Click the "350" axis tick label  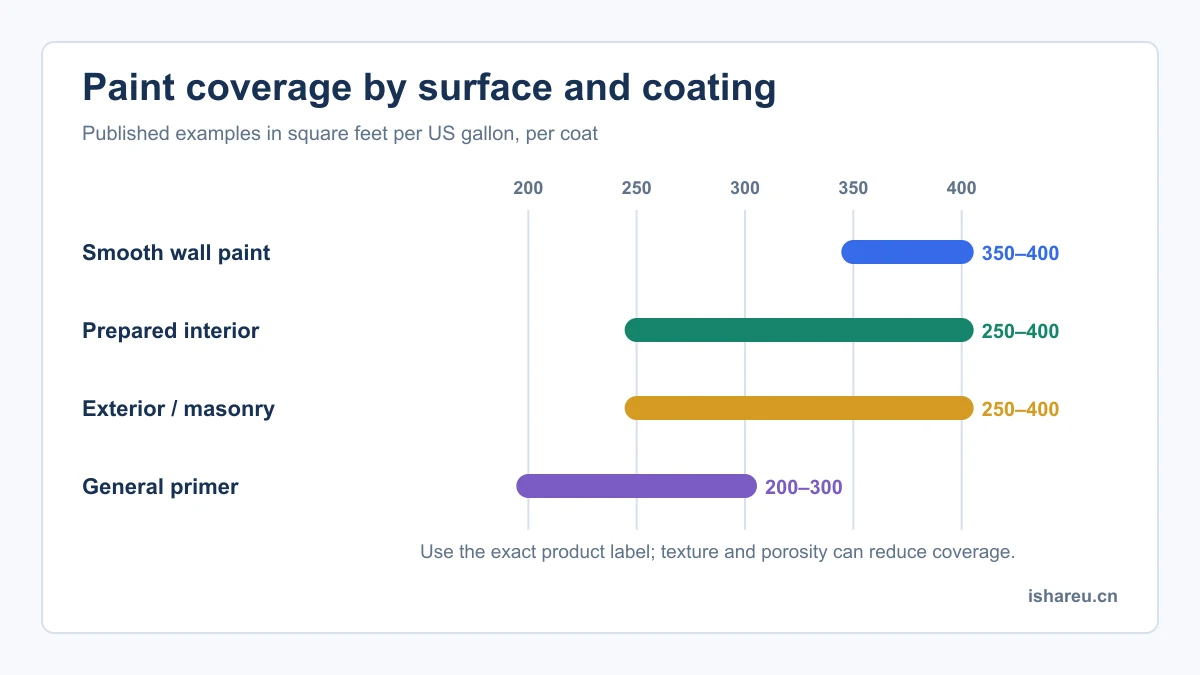tap(853, 188)
